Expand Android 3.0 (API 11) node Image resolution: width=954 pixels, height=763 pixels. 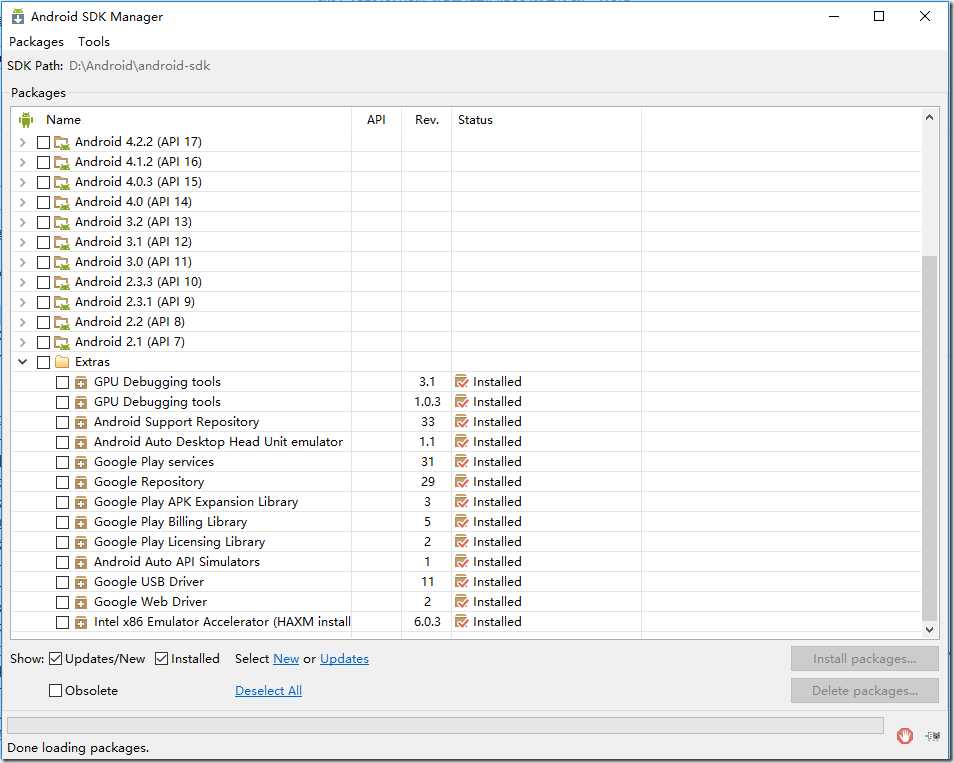[x=23, y=262]
